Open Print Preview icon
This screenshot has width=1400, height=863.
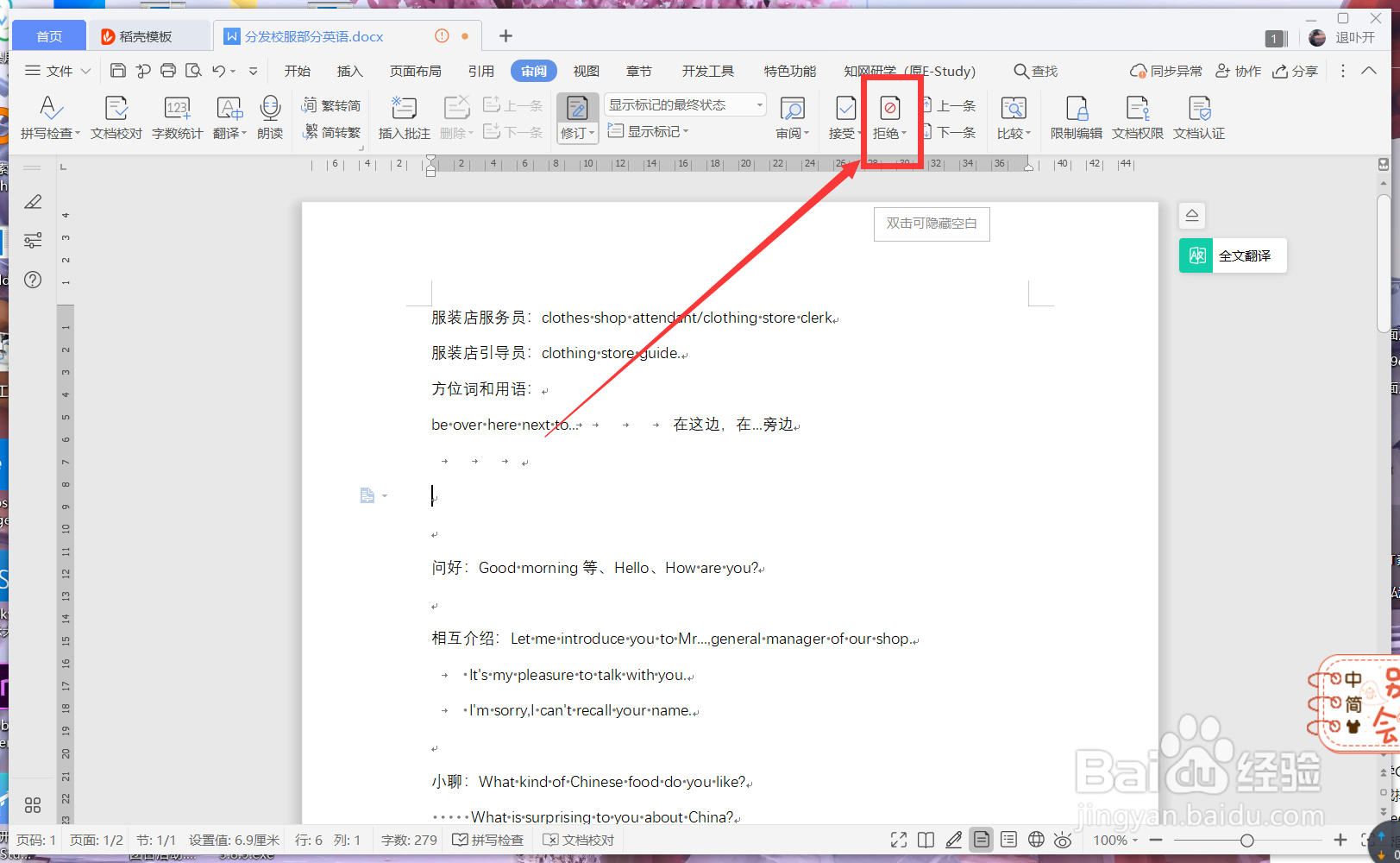point(193,71)
